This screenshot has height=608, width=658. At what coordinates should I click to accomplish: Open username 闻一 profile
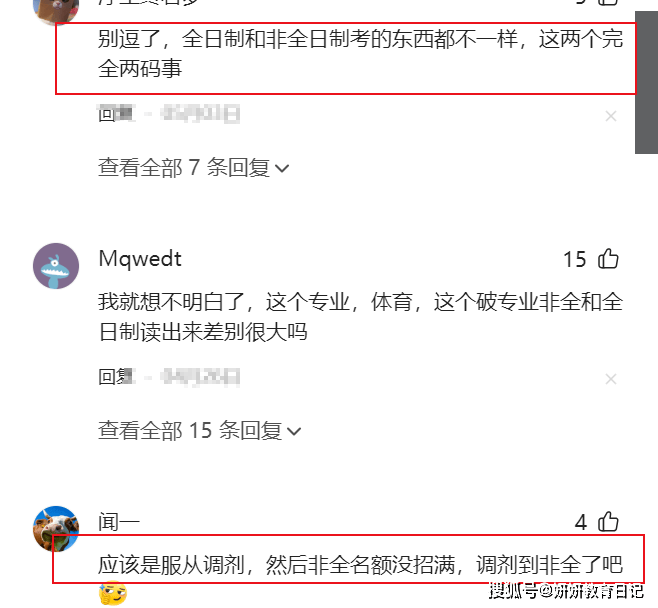coord(119,522)
